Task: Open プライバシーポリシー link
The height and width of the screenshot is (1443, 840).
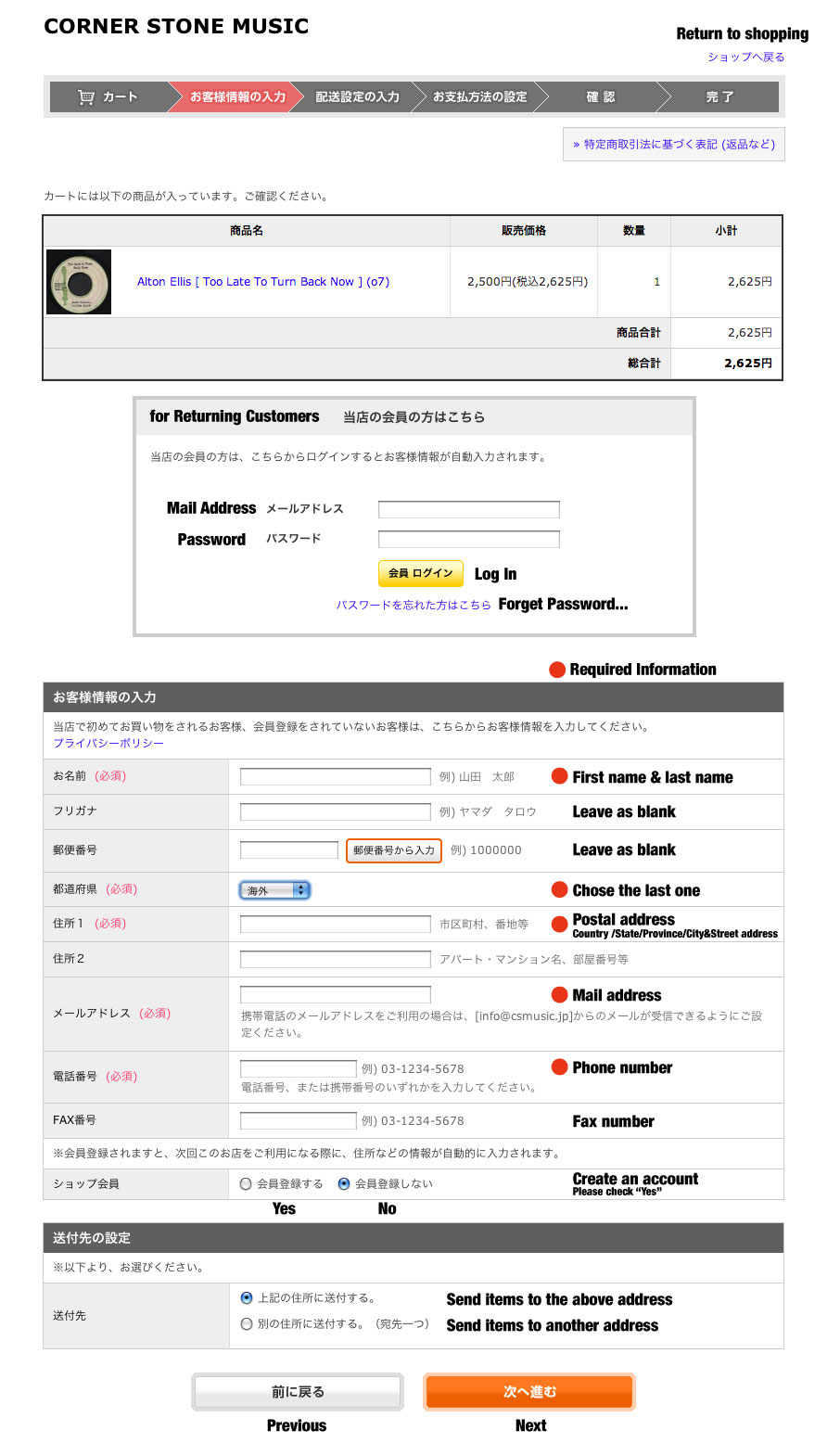Action: coord(108,744)
